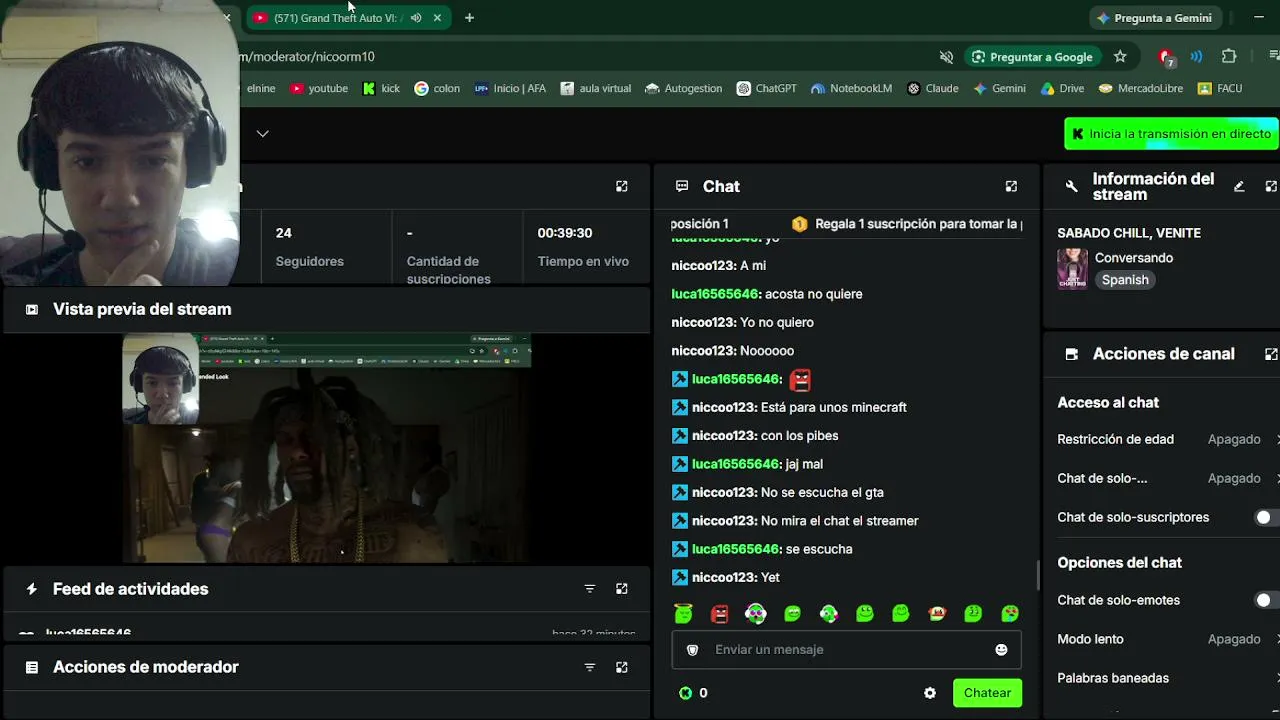Open the chat settings gear icon
This screenshot has height=720, width=1280.
pos(930,693)
